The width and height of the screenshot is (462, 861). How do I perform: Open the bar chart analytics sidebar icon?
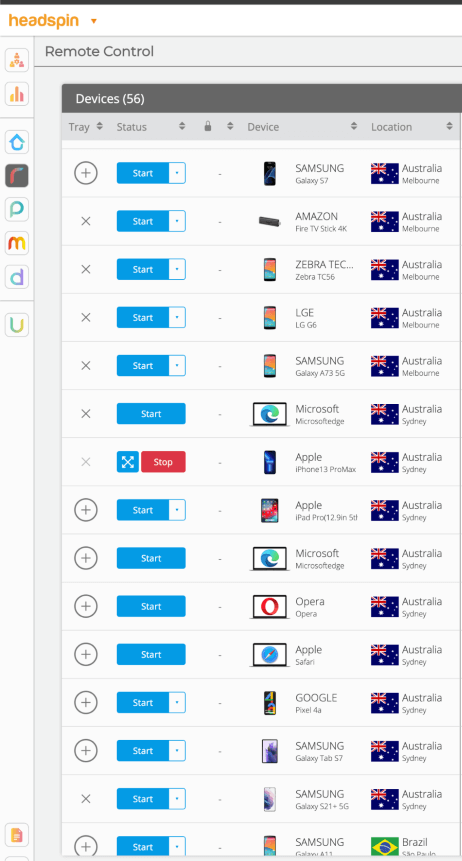[x=17, y=94]
